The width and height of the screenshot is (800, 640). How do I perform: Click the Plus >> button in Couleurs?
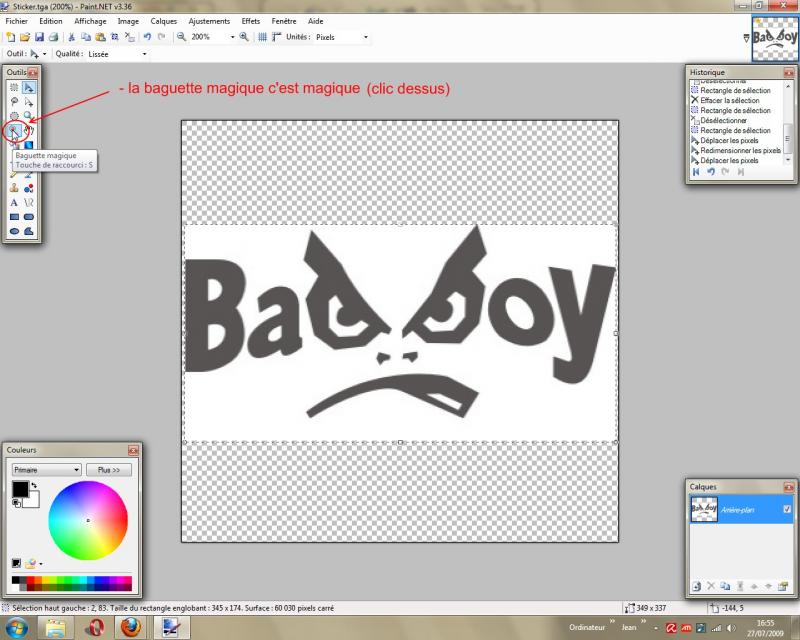point(109,470)
